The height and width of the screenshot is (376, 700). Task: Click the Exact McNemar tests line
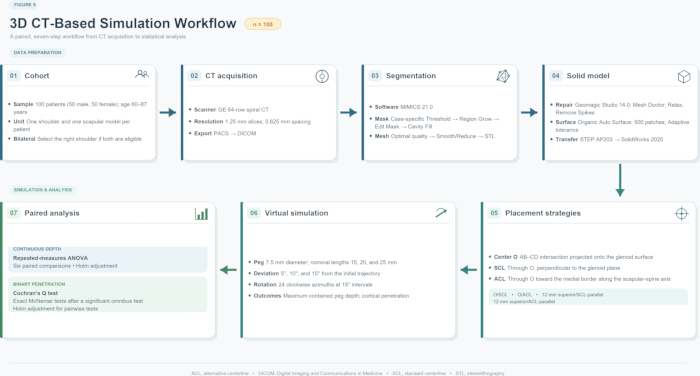(x=78, y=301)
